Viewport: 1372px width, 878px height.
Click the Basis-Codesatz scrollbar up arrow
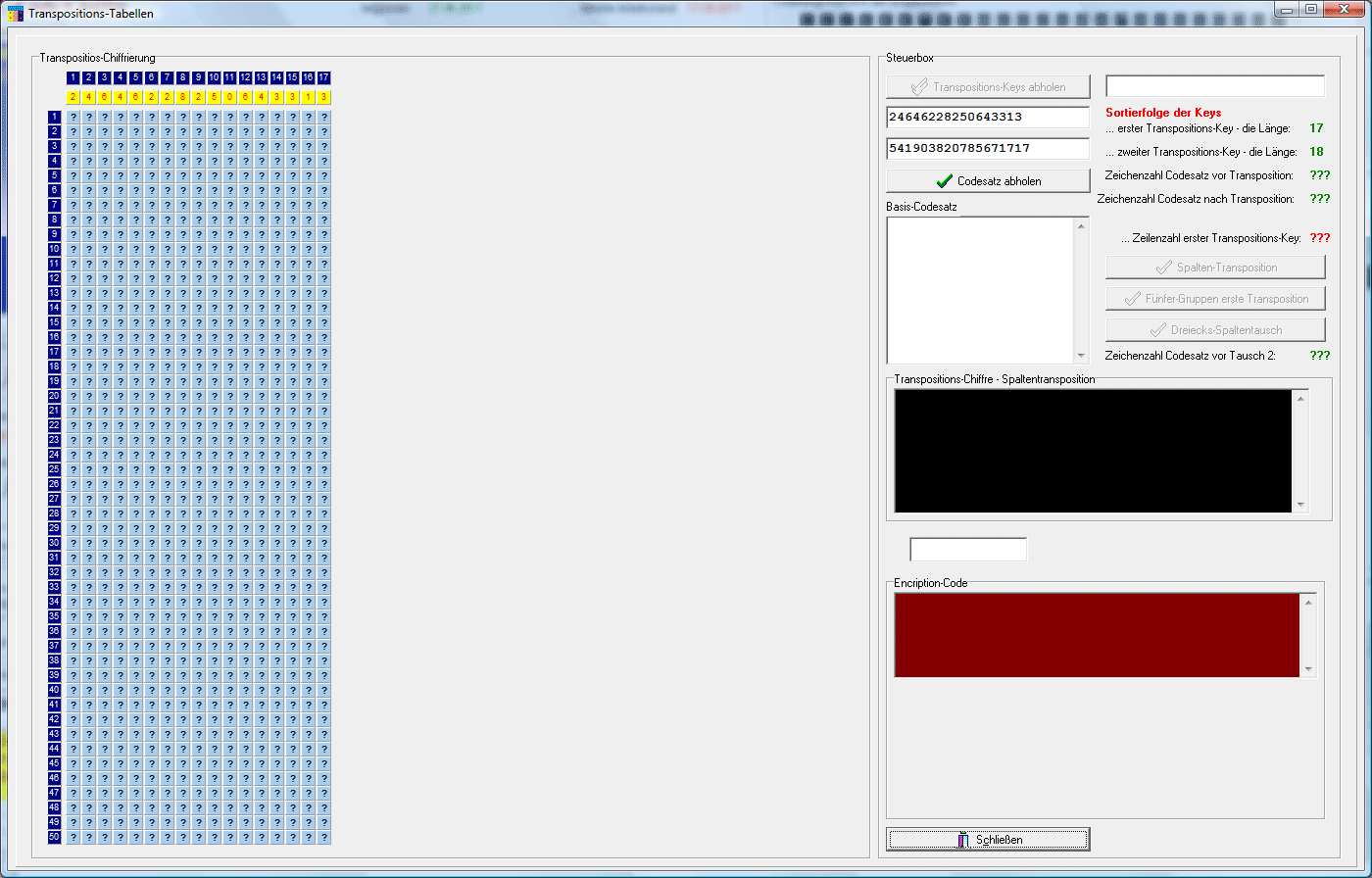tap(1082, 226)
